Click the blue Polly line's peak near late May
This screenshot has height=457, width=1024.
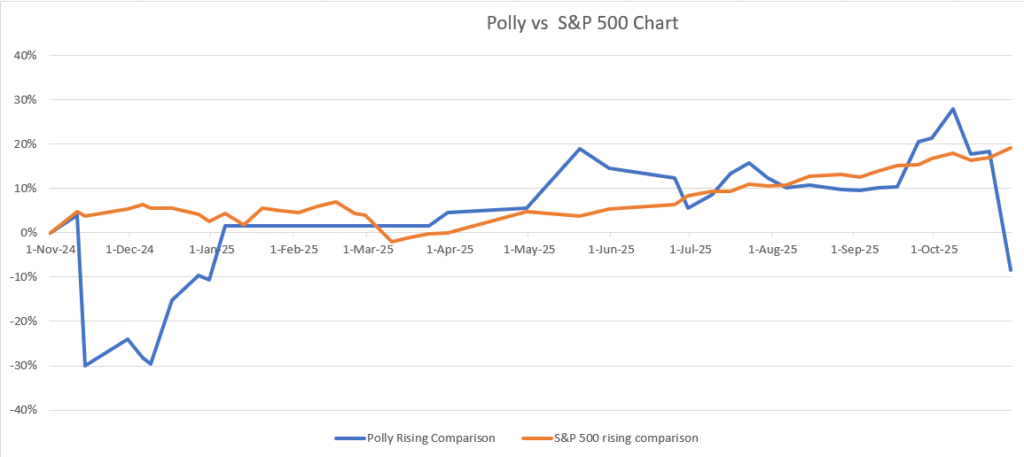coord(580,149)
